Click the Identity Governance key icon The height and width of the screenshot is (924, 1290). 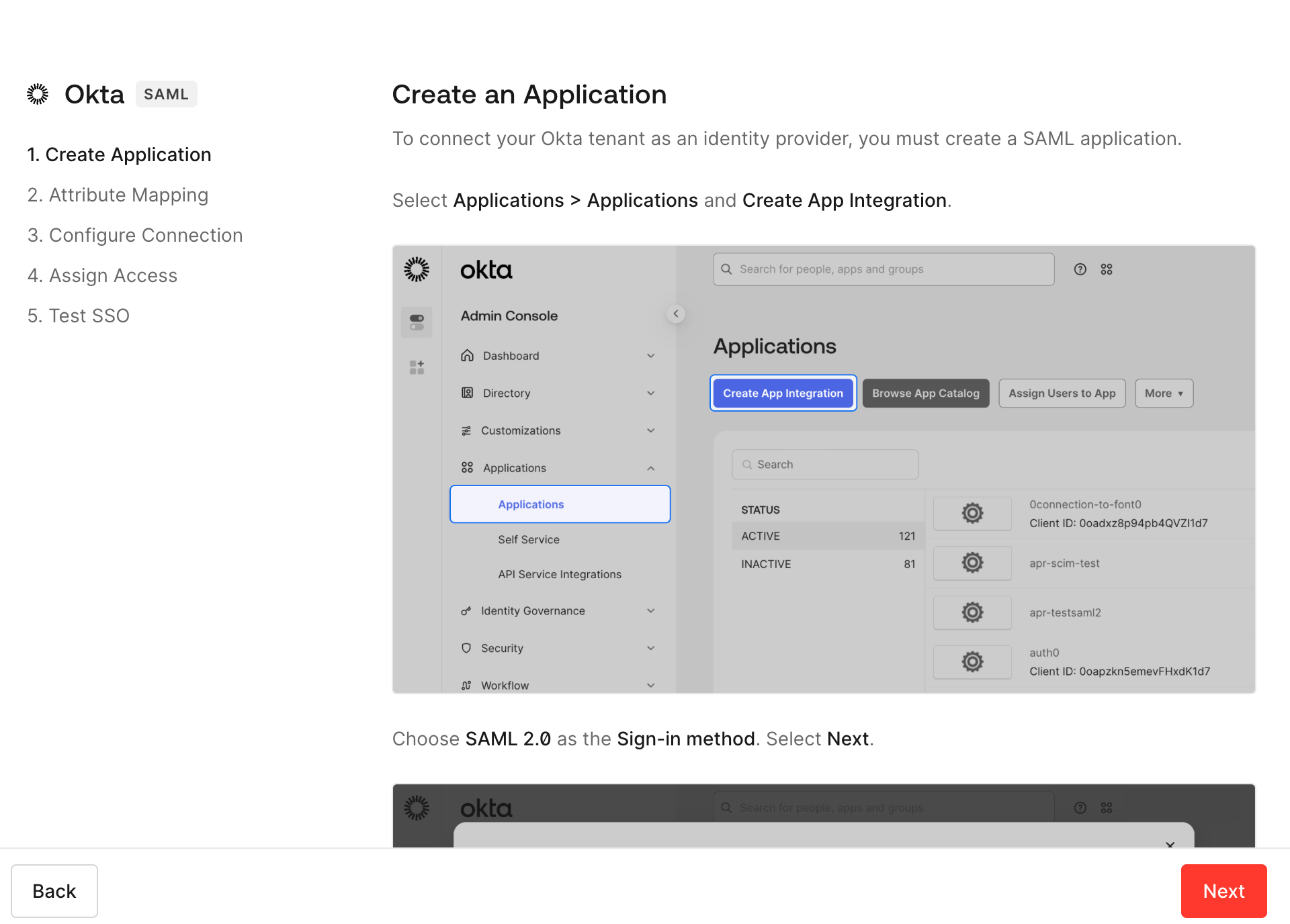click(x=466, y=610)
